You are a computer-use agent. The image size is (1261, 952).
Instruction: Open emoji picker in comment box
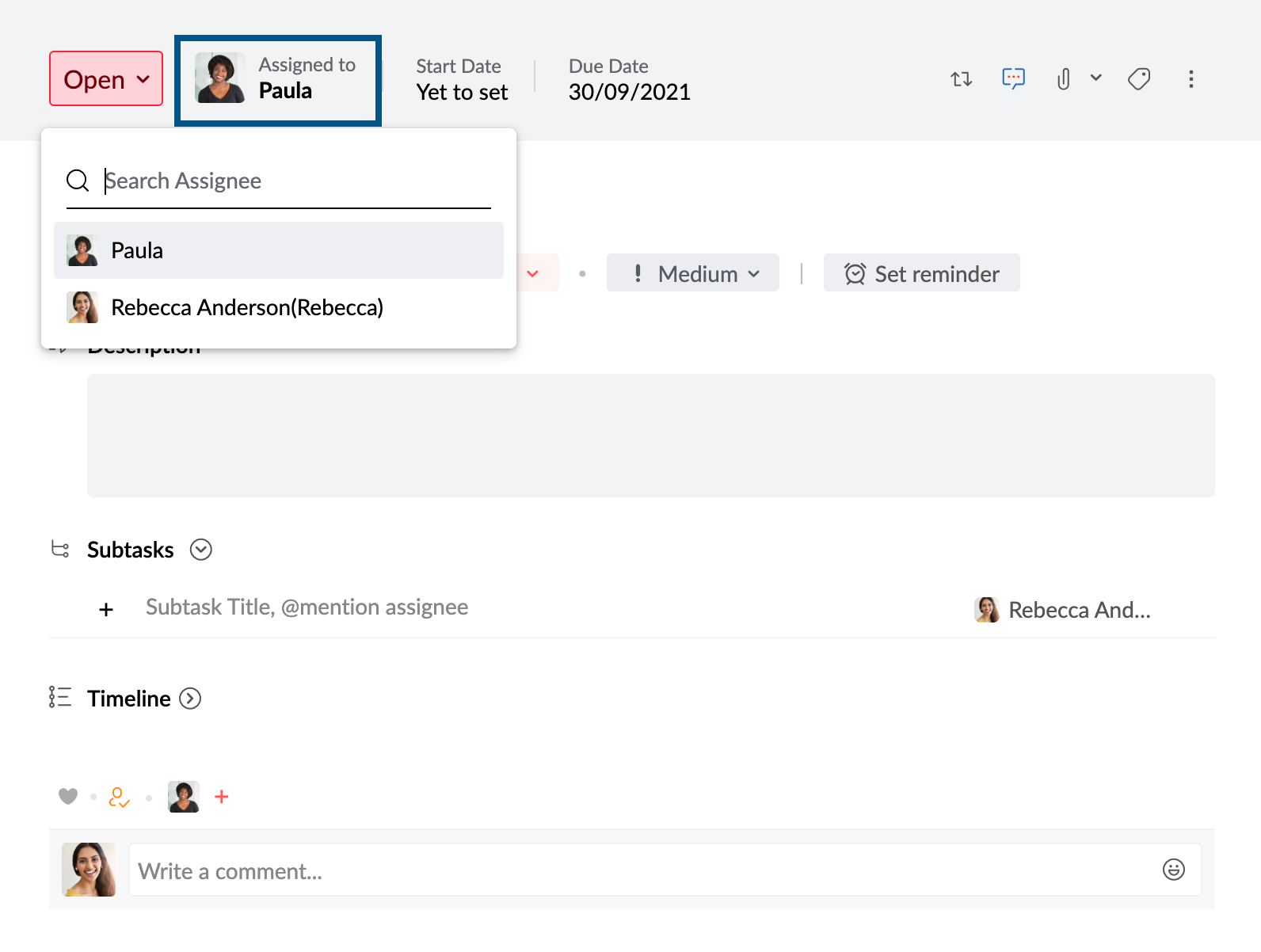pos(1173,870)
